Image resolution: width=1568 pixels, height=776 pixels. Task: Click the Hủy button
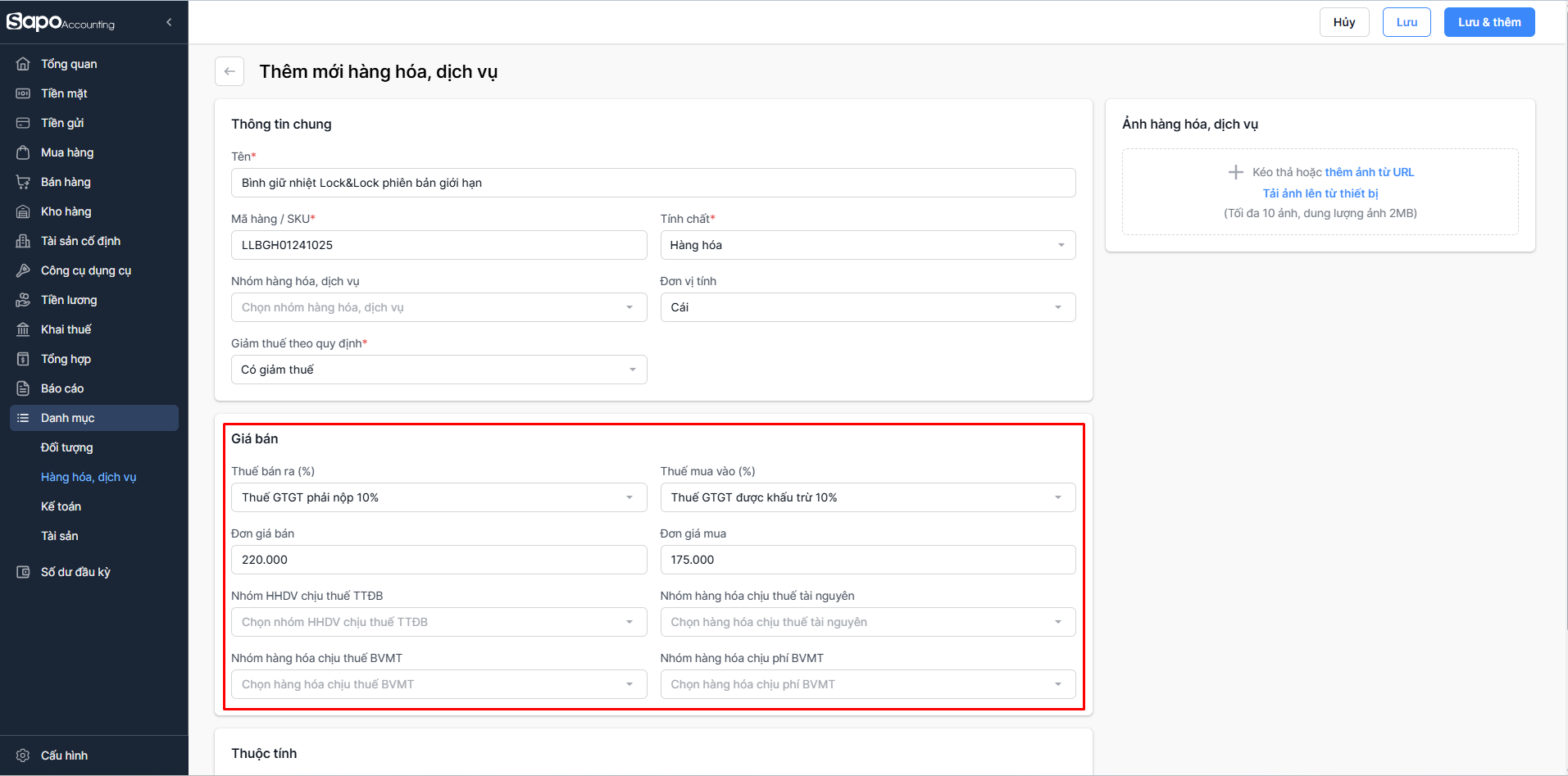click(x=1343, y=22)
